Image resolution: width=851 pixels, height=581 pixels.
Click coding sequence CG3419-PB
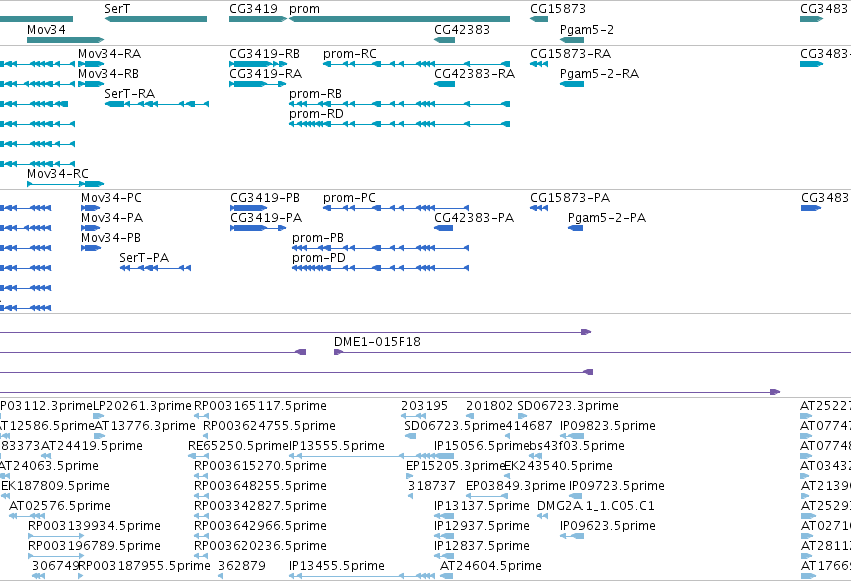249,208
